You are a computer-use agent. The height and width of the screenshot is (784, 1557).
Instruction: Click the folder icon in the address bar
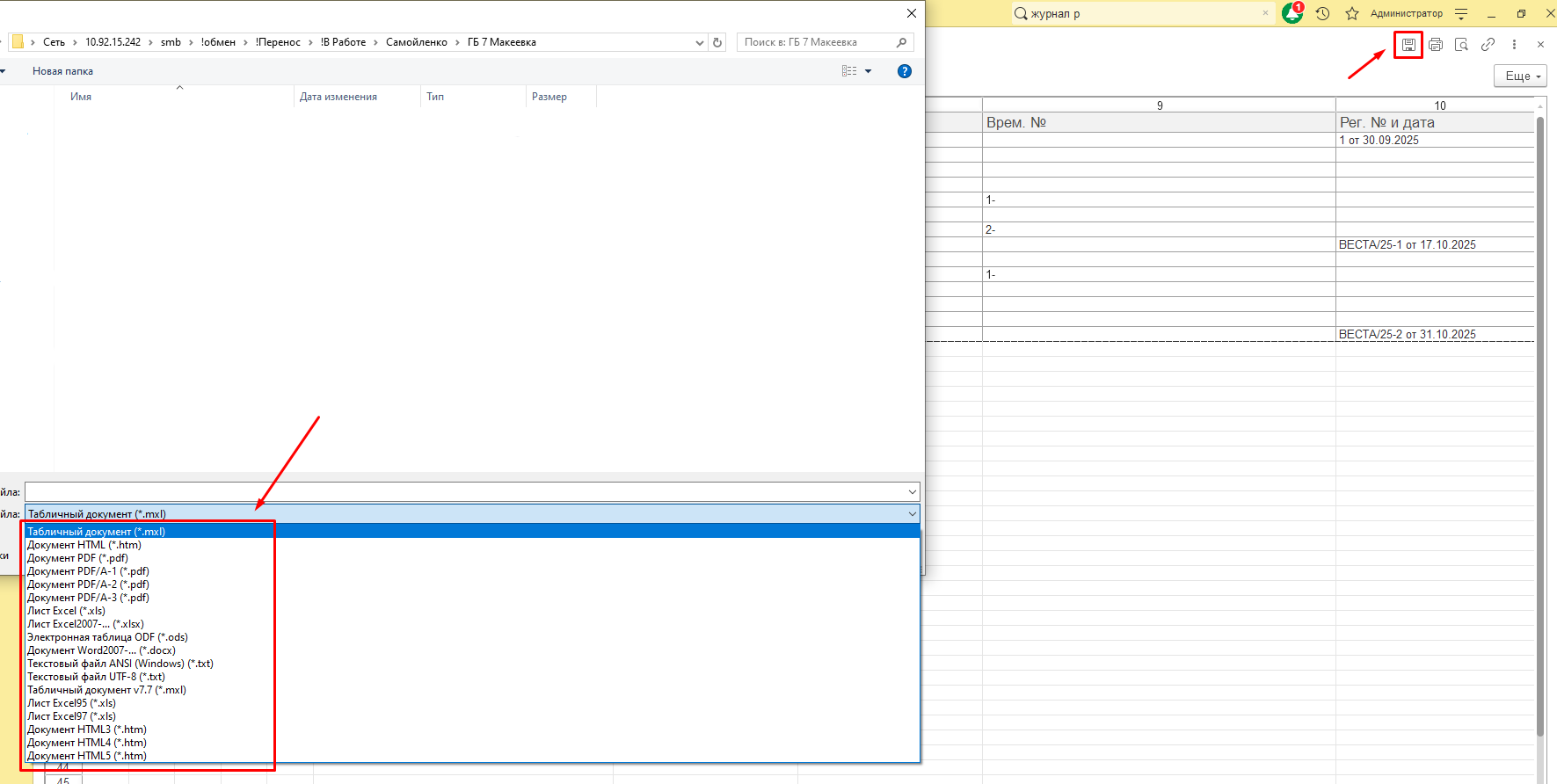tap(18, 42)
